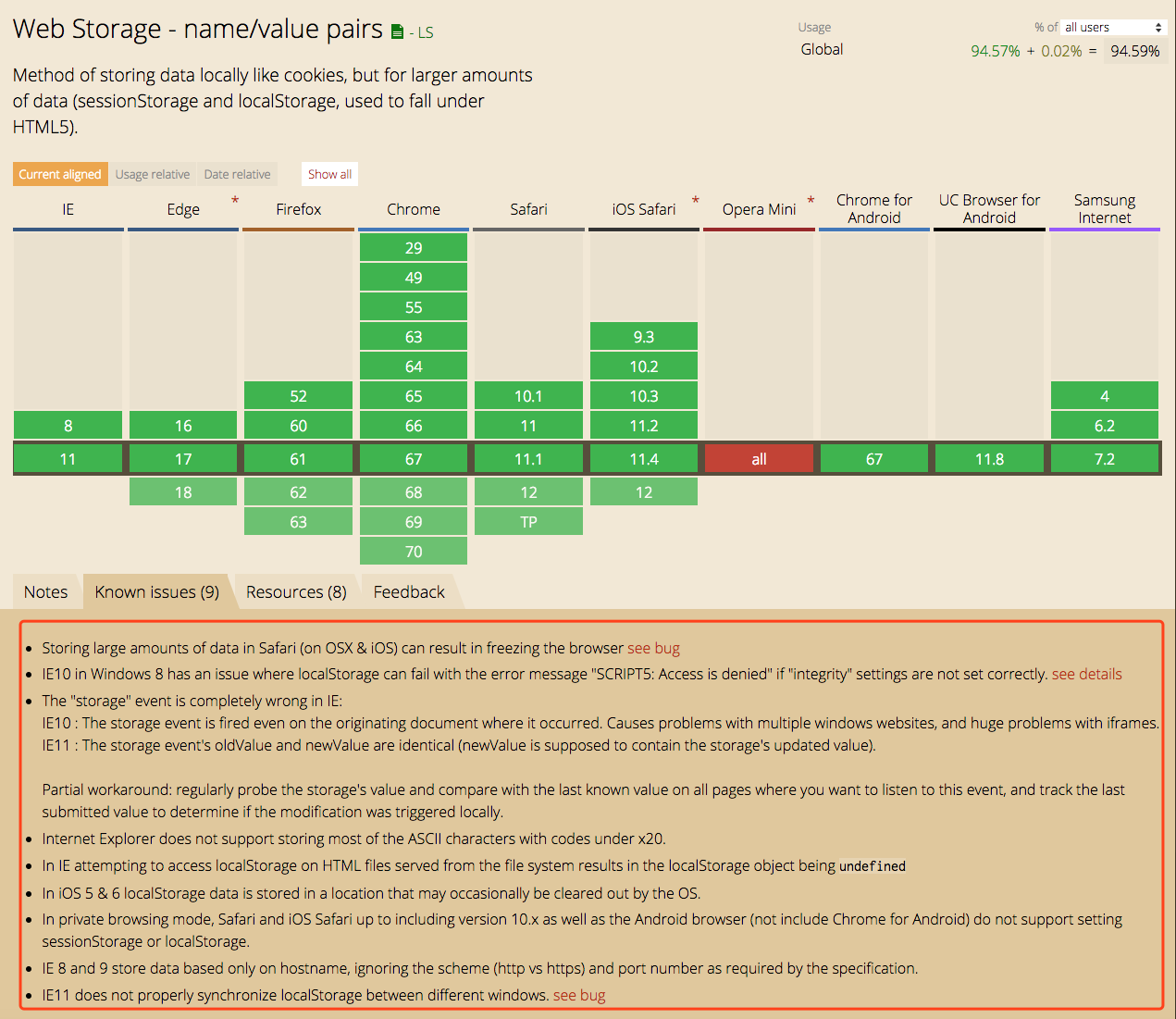Image resolution: width=1176 pixels, height=1019 pixels.
Task: Select the Samsung Internet version 4 cell
Action: (1105, 396)
